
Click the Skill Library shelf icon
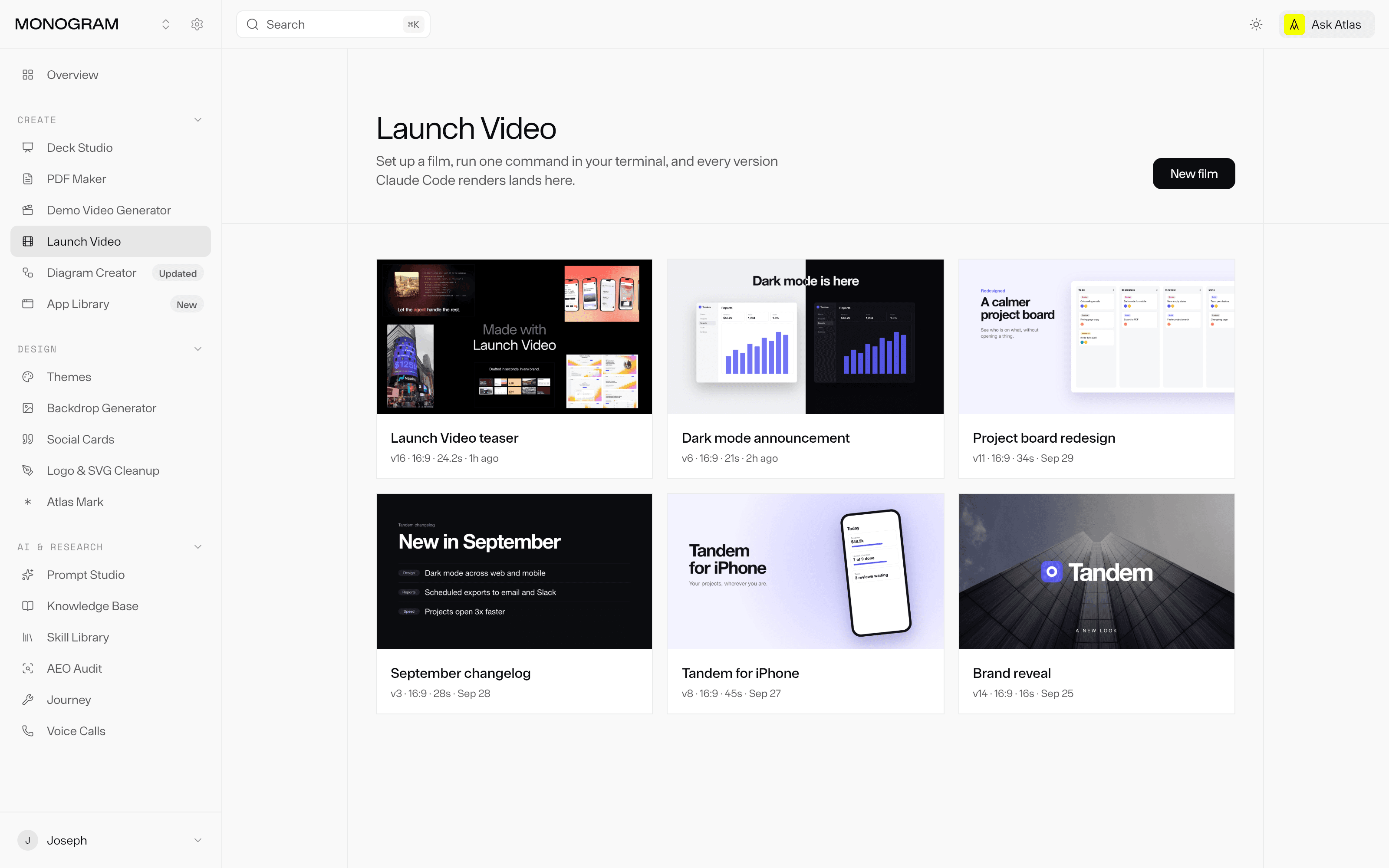click(27, 637)
